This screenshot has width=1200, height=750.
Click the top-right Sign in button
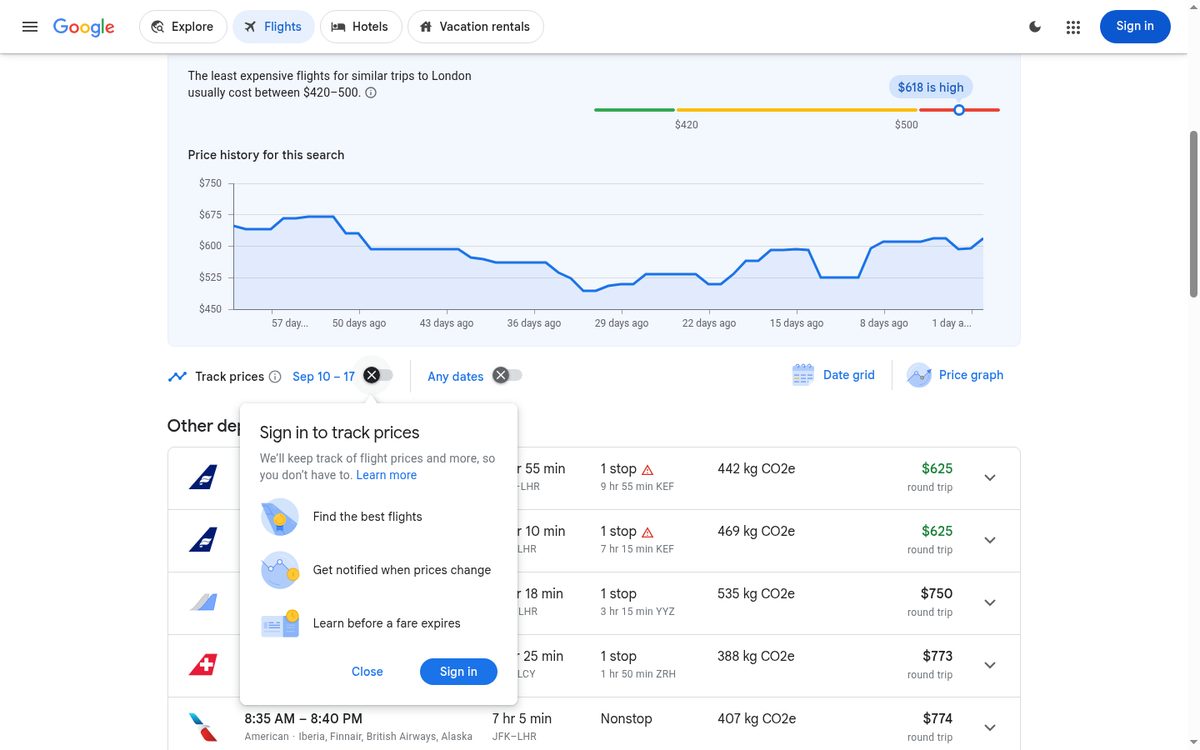click(1135, 27)
